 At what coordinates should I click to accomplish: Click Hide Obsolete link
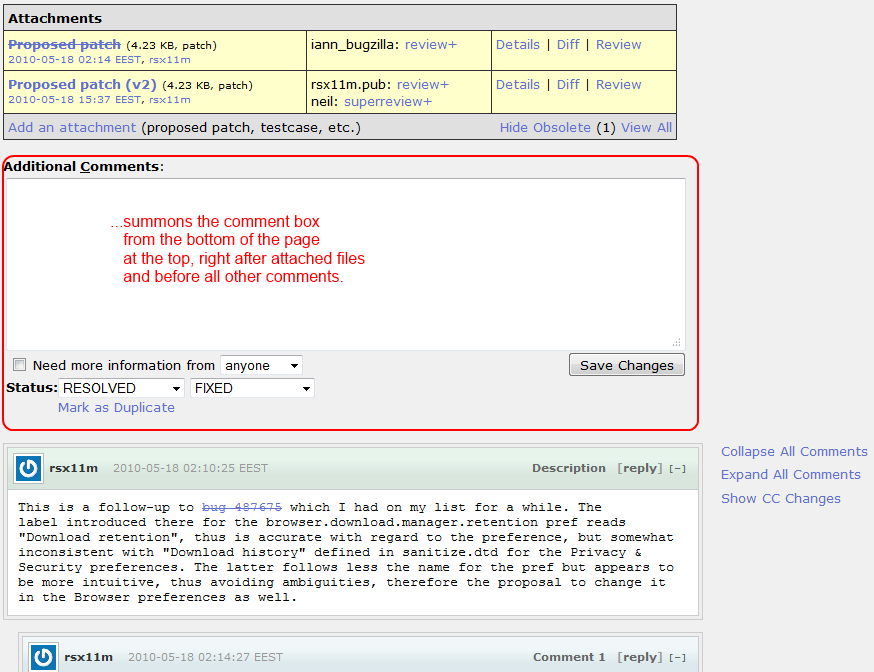[x=545, y=128]
